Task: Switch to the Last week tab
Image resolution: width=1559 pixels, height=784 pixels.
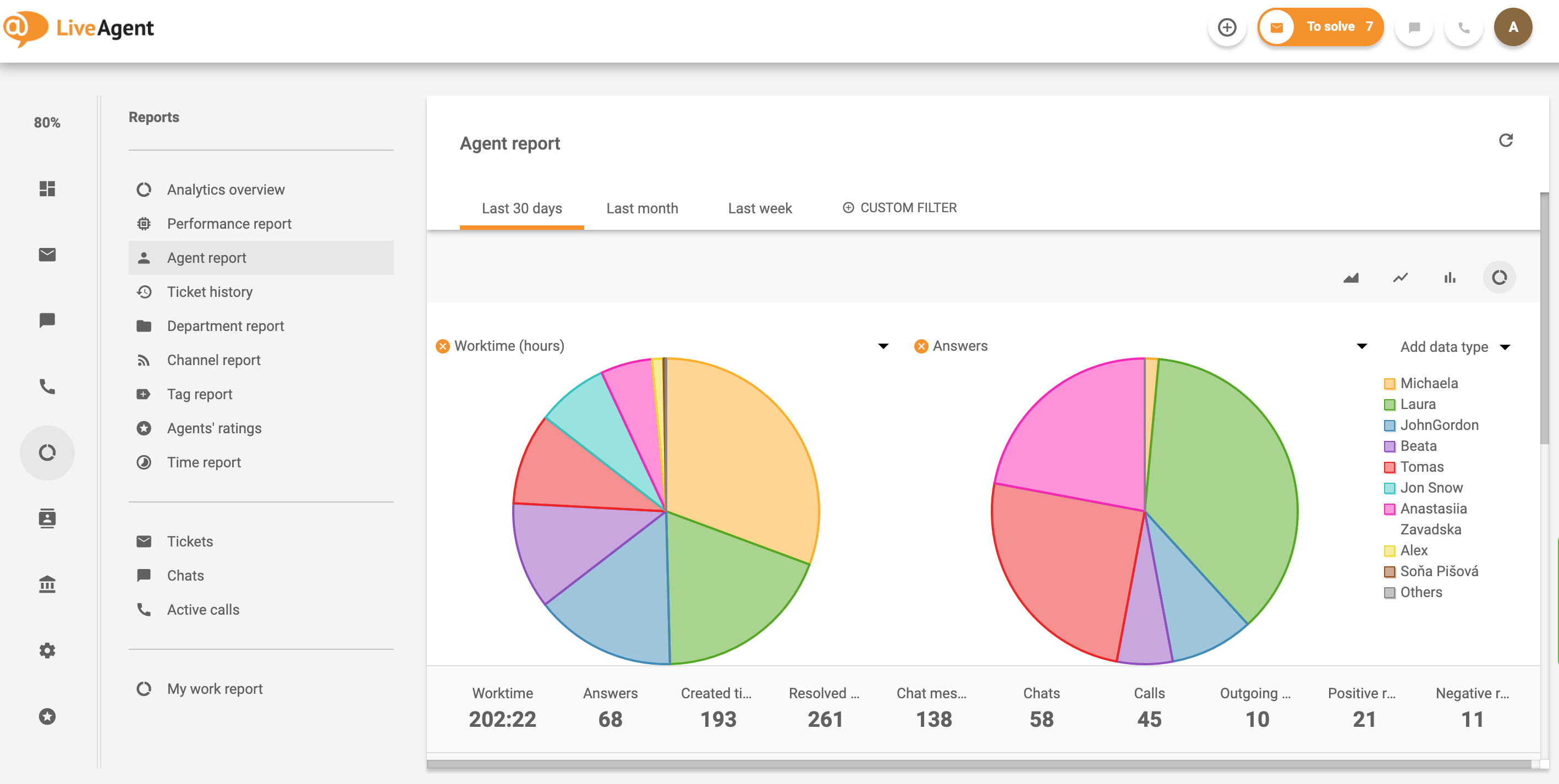Action: 760,208
